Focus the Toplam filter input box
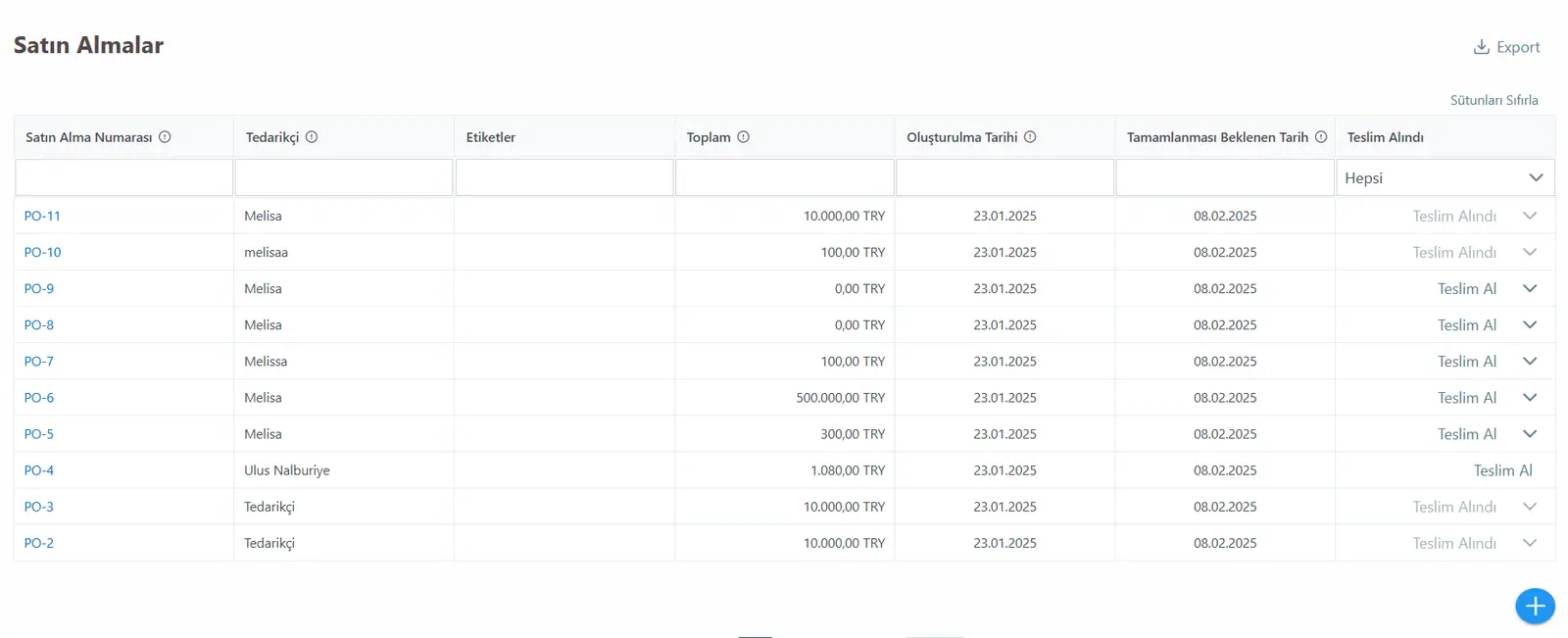The width and height of the screenshot is (1568, 638). (784, 177)
